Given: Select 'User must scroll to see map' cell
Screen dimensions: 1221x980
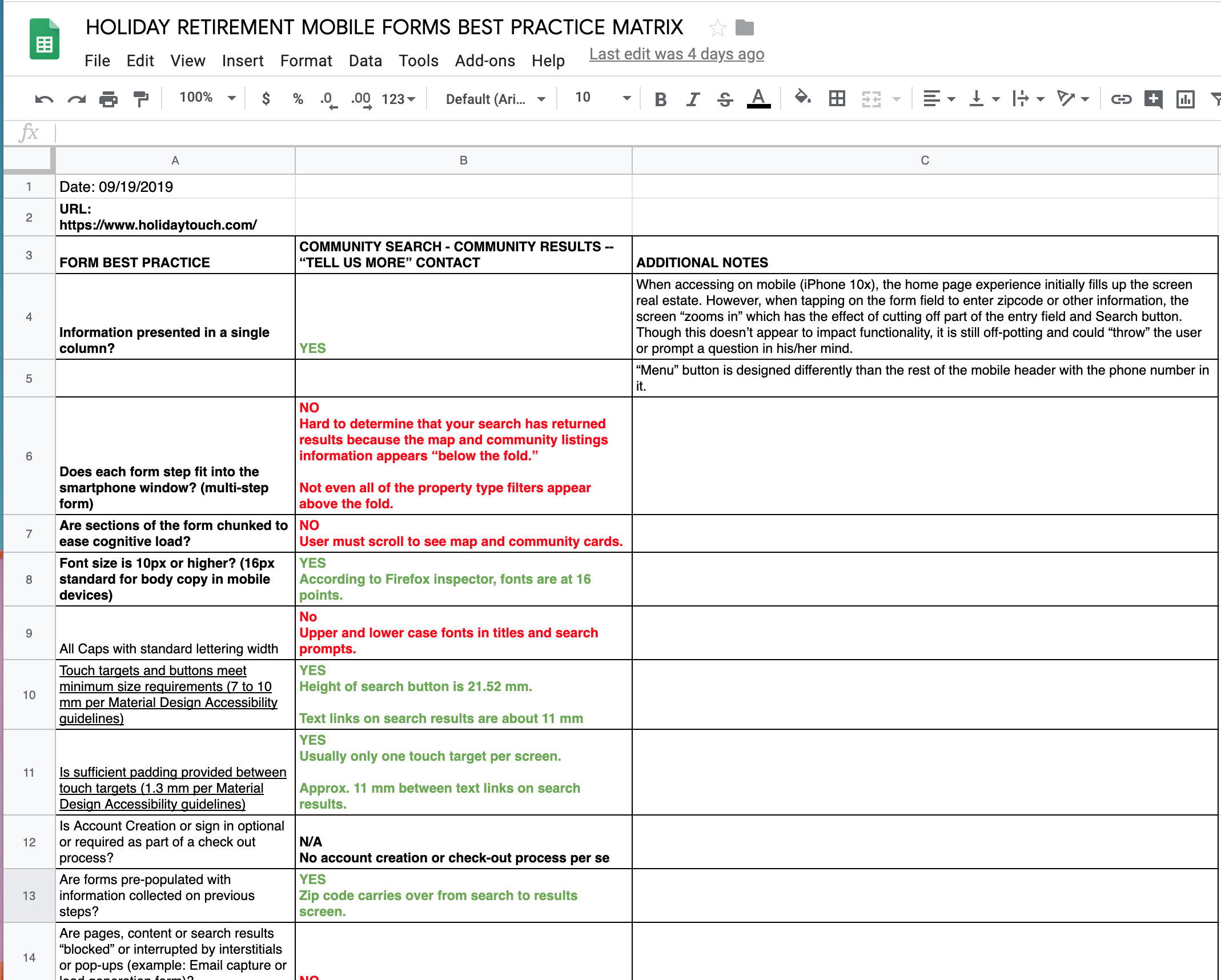Looking at the screenshot, I should click(x=464, y=533).
